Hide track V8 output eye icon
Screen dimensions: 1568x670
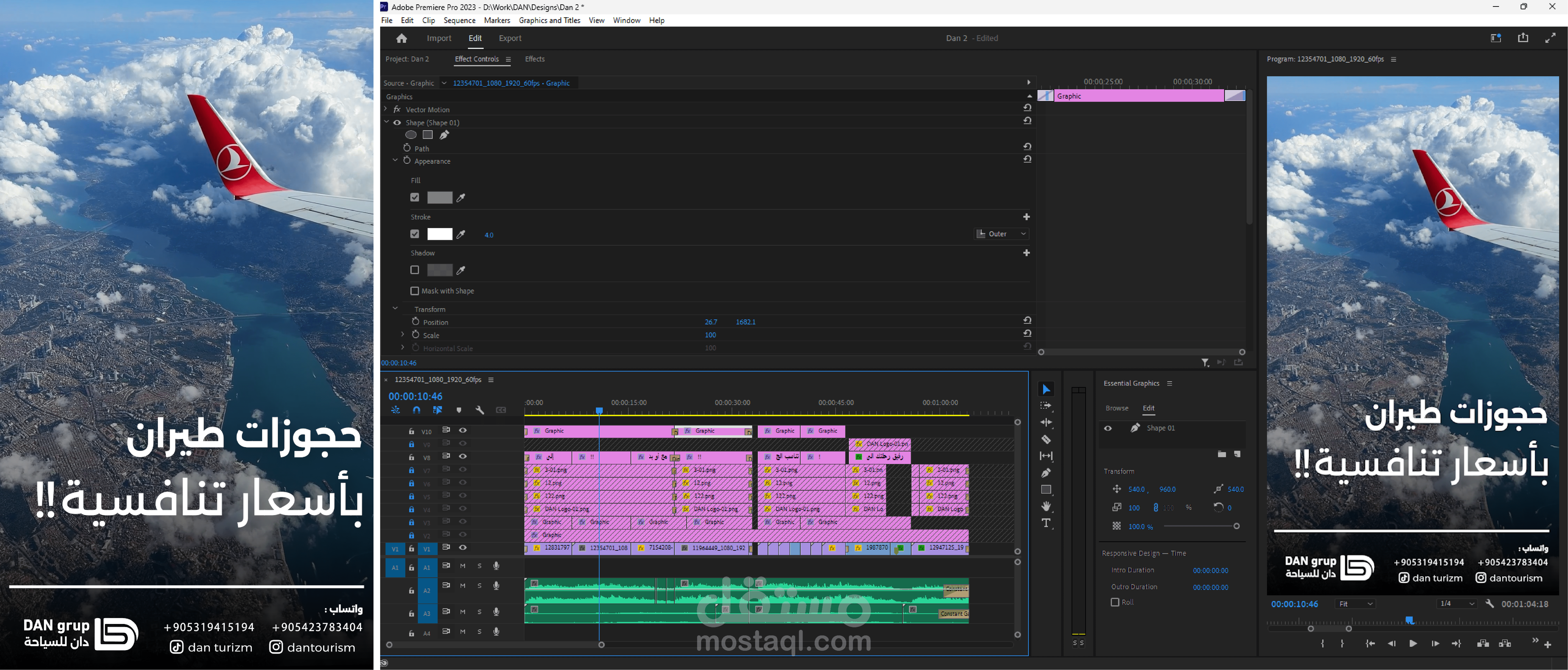click(463, 456)
